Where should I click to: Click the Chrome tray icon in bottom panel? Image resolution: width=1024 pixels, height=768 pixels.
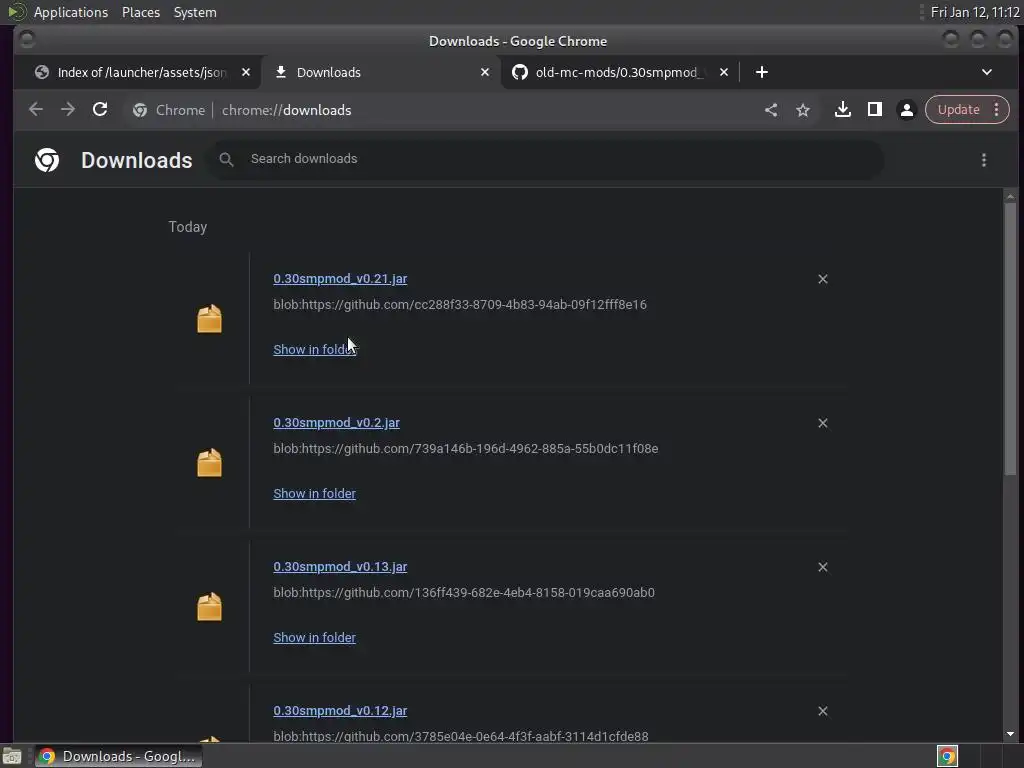pyautogui.click(x=947, y=756)
